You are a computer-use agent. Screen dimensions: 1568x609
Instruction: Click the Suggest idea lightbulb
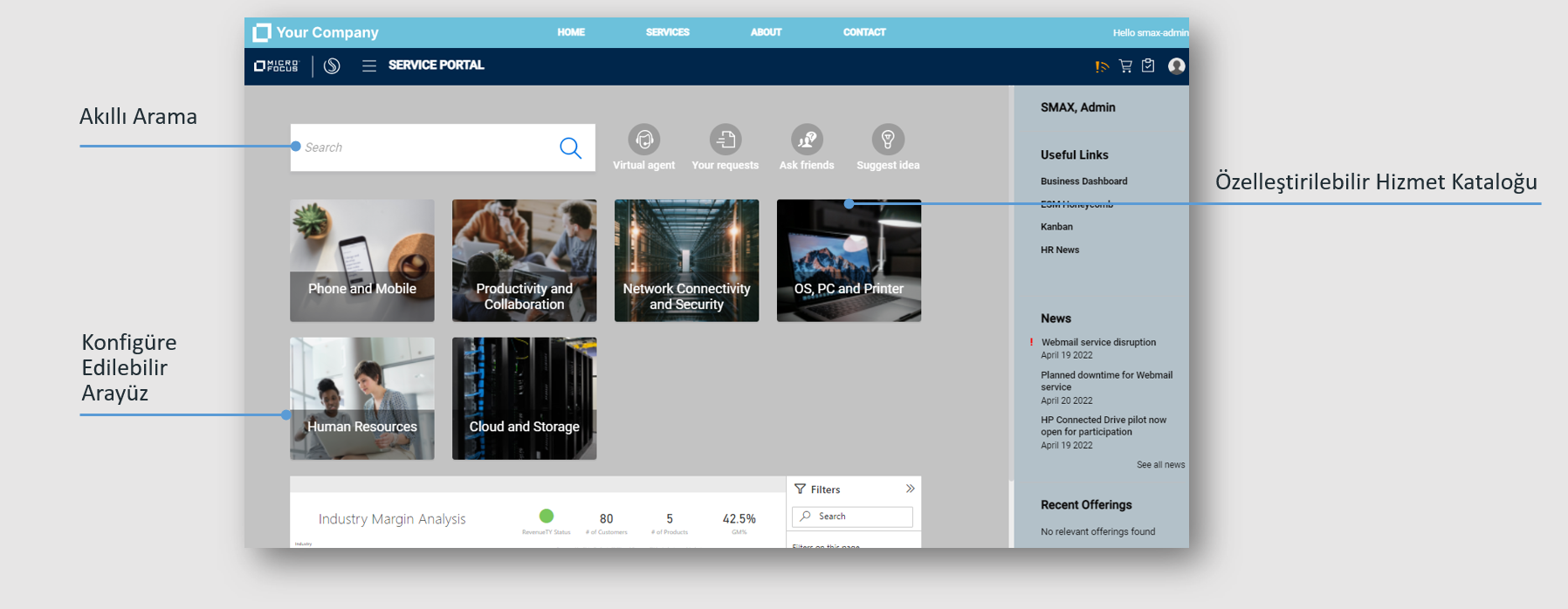[x=888, y=140]
